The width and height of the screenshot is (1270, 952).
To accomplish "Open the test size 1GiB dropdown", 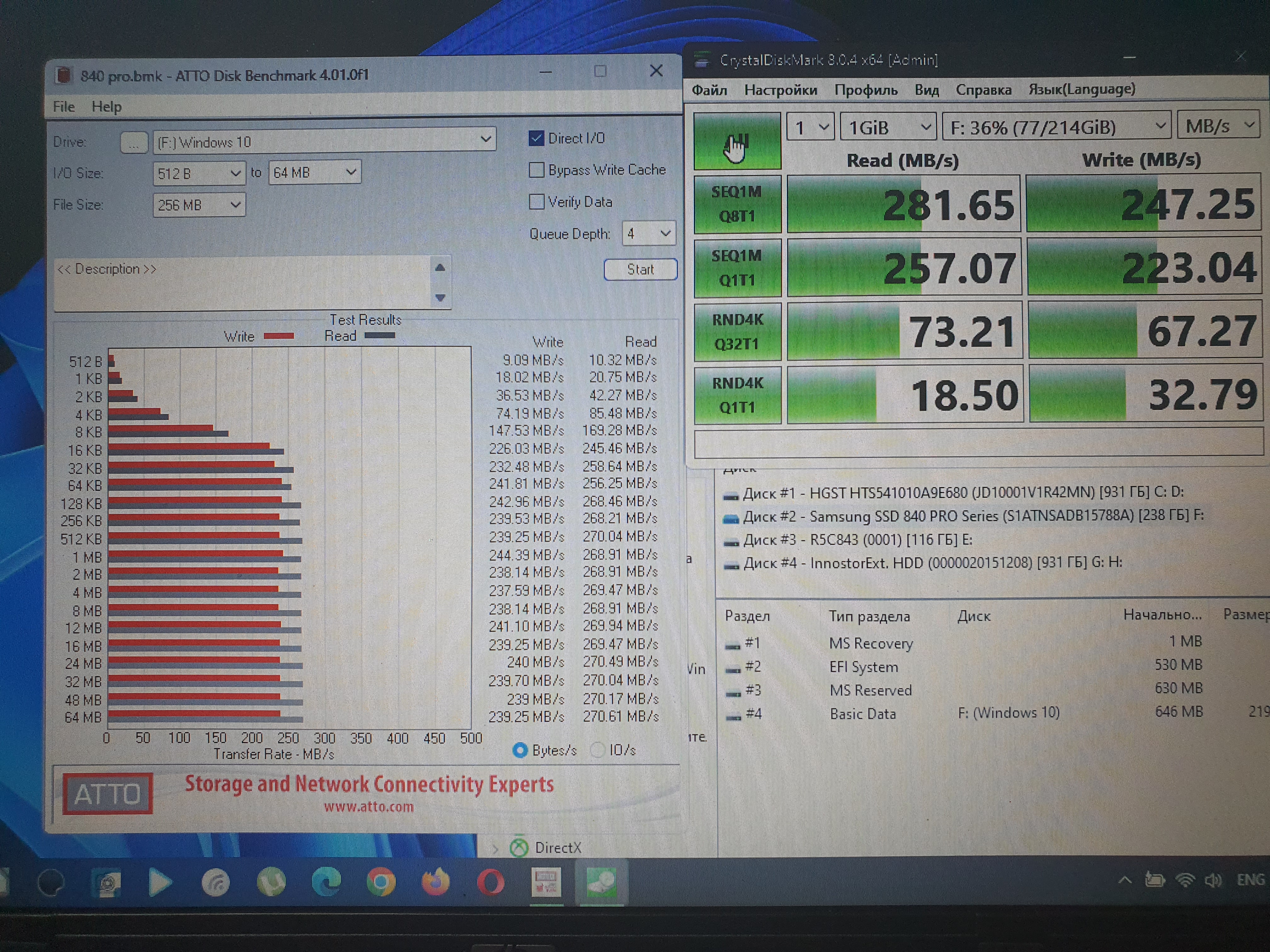I will point(888,127).
